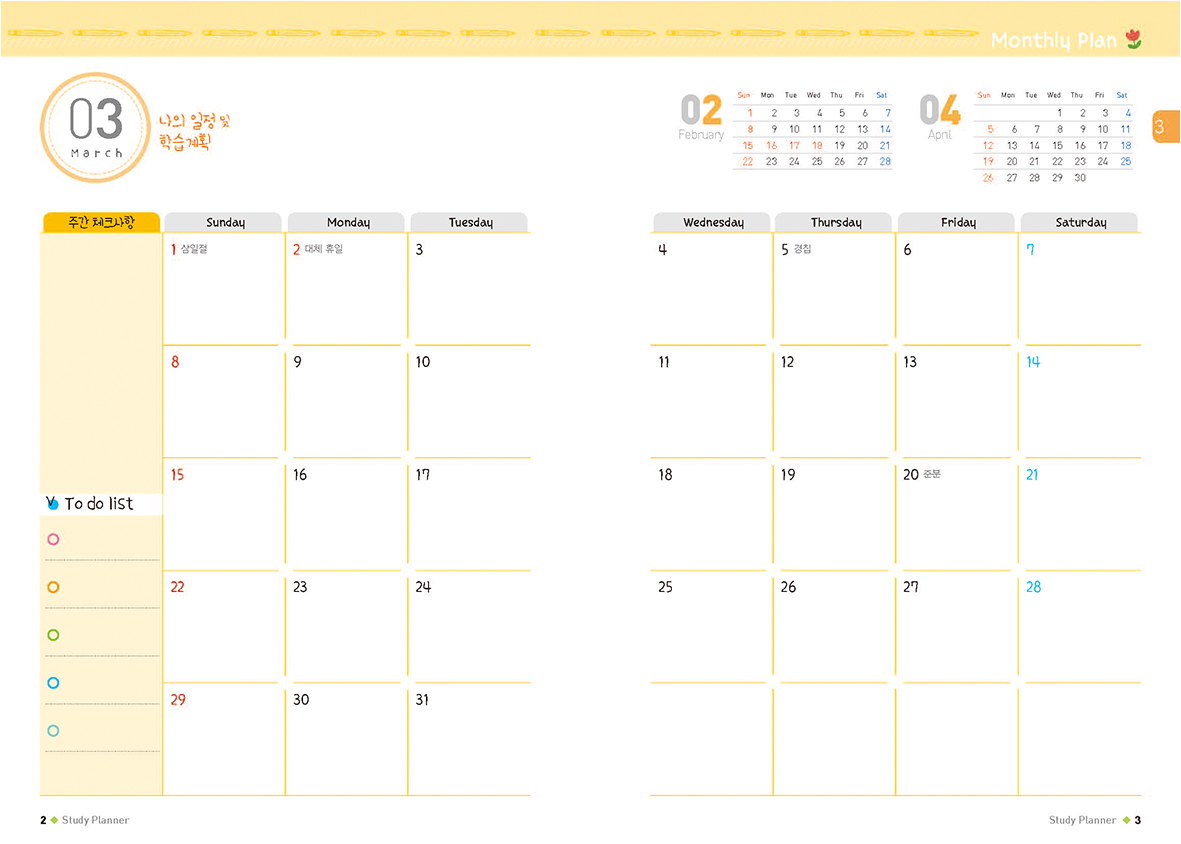Select the yellow 주간 체크사항 column header
Viewport: 1181px width, 844px height.
(x=100, y=222)
